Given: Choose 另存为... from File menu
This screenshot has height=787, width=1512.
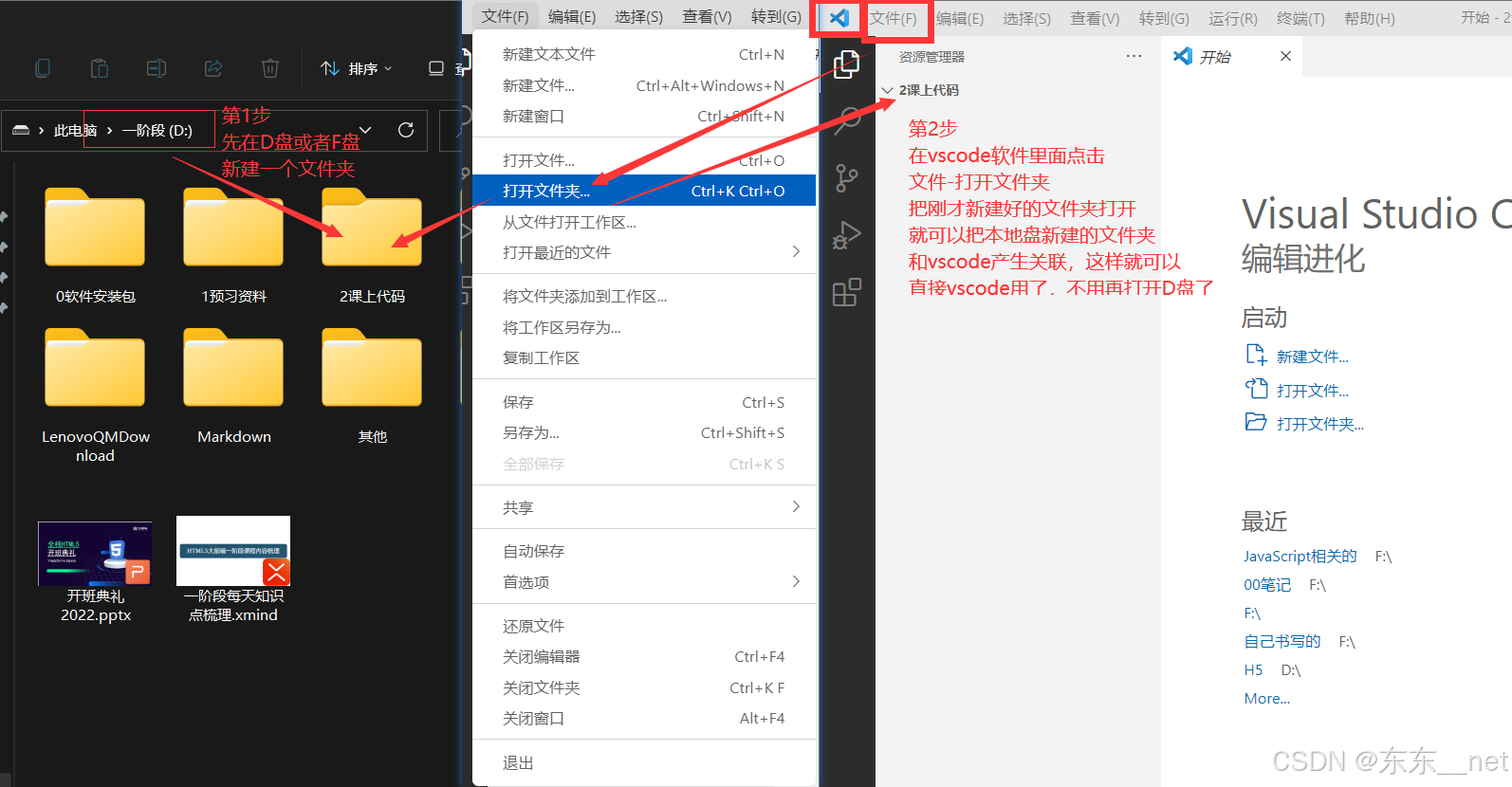Looking at the screenshot, I should click(644, 432).
